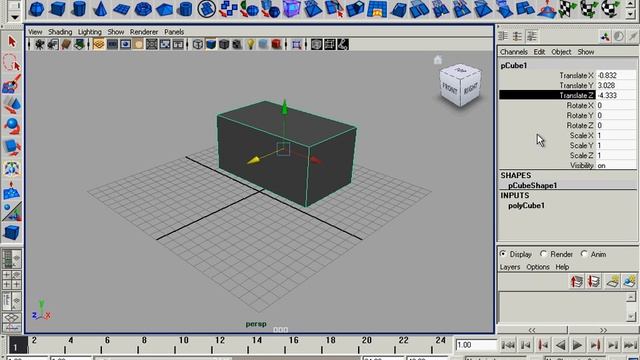Open the Renderer panel menu
The height and width of the screenshot is (360, 640).
[x=144, y=32]
